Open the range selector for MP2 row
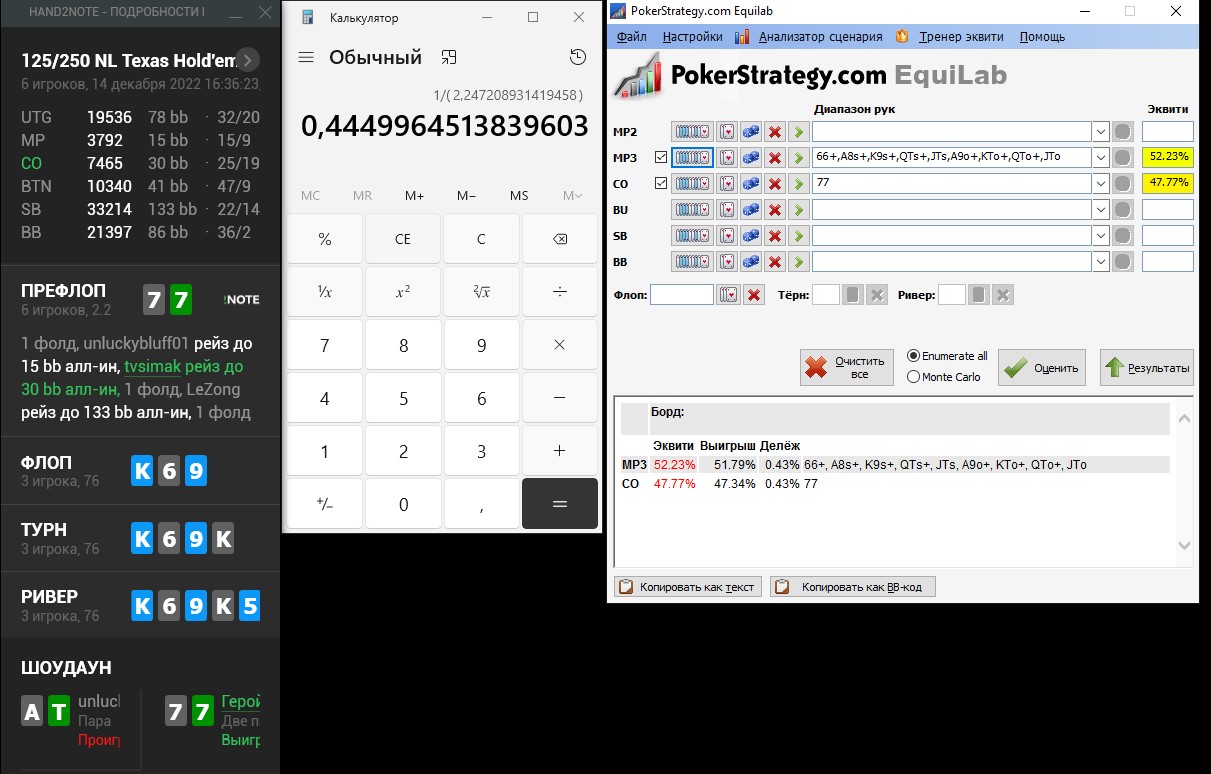Image resolution: width=1211 pixels, height=774 pixels. point(692,132)
